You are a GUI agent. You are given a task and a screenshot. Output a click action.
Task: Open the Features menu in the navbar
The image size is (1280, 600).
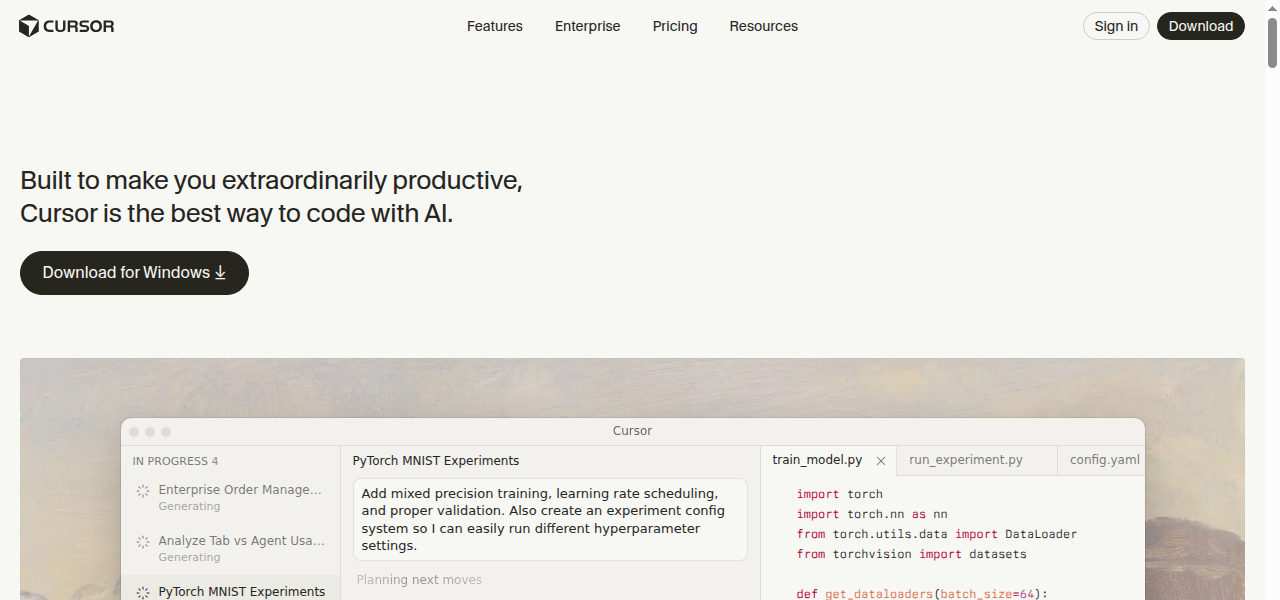(494, 26)
